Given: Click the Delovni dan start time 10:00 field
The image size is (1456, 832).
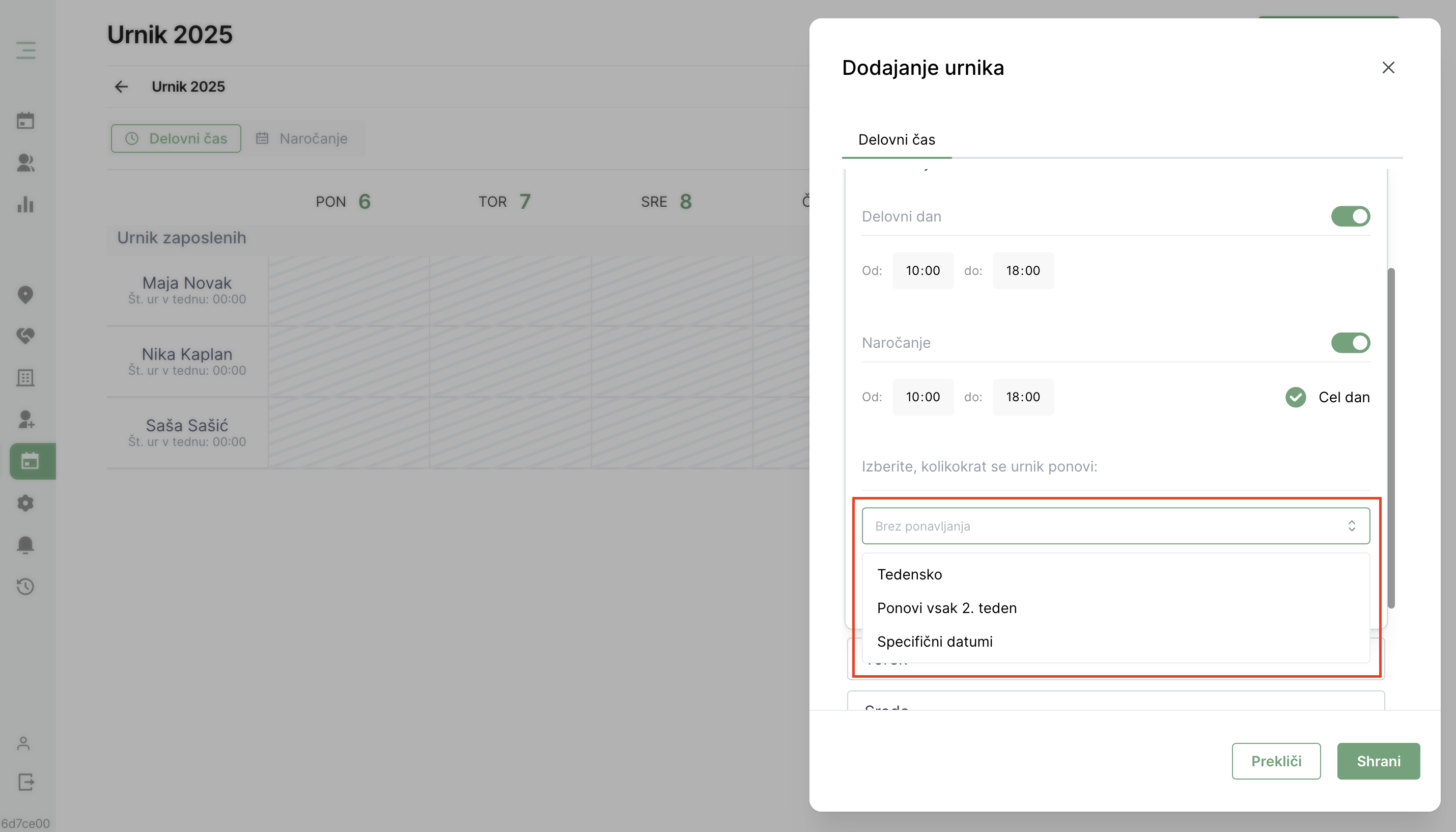Looking at the screenshot, I should (922, 271).
